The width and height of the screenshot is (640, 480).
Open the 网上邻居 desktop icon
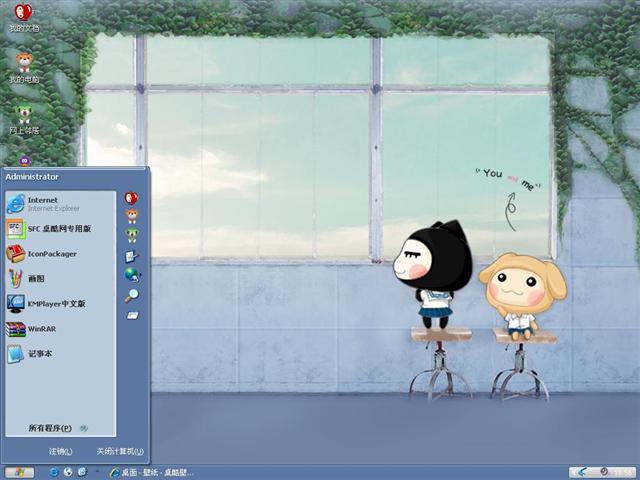[x=24, y=120]
